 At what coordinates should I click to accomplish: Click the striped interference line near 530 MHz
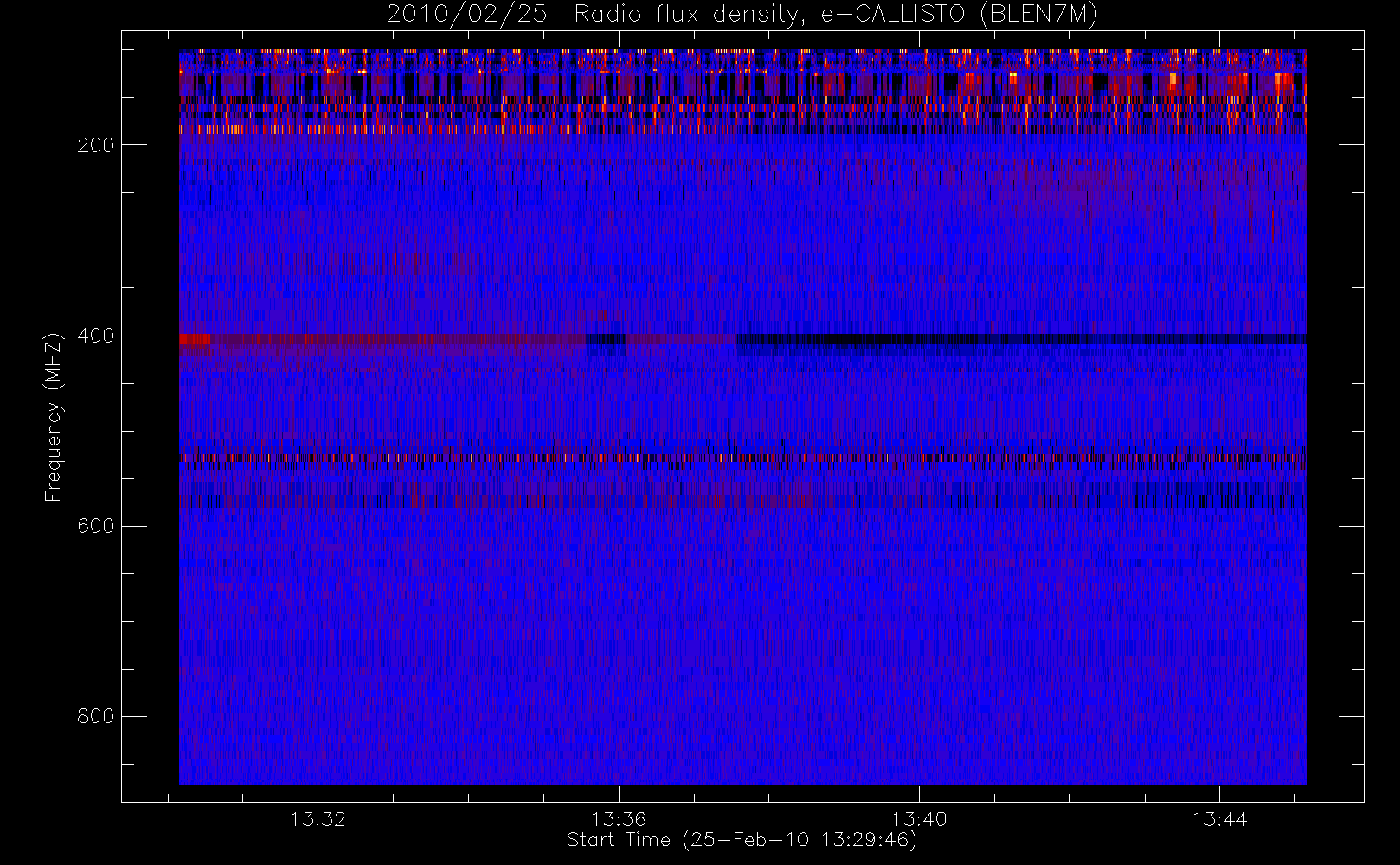[x=742, y=458]
